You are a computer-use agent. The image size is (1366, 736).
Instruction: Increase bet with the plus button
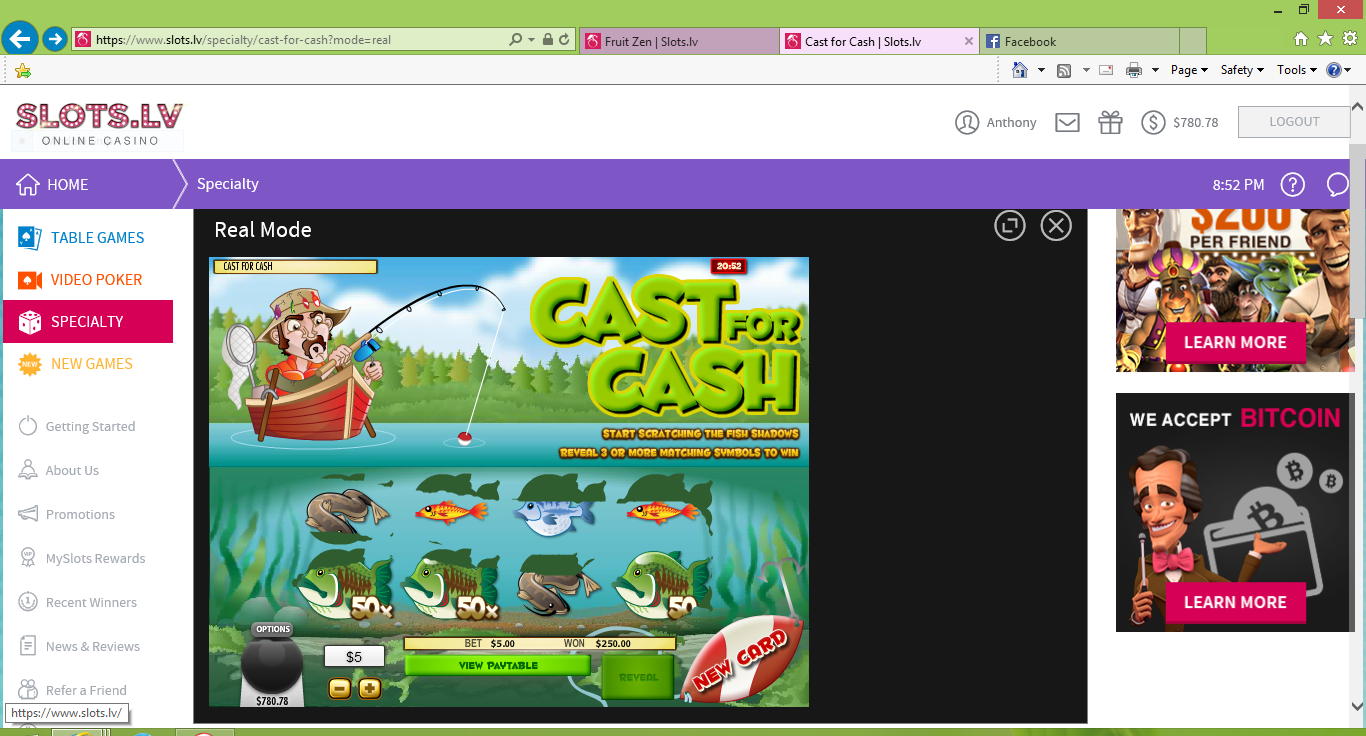[370, 688]
